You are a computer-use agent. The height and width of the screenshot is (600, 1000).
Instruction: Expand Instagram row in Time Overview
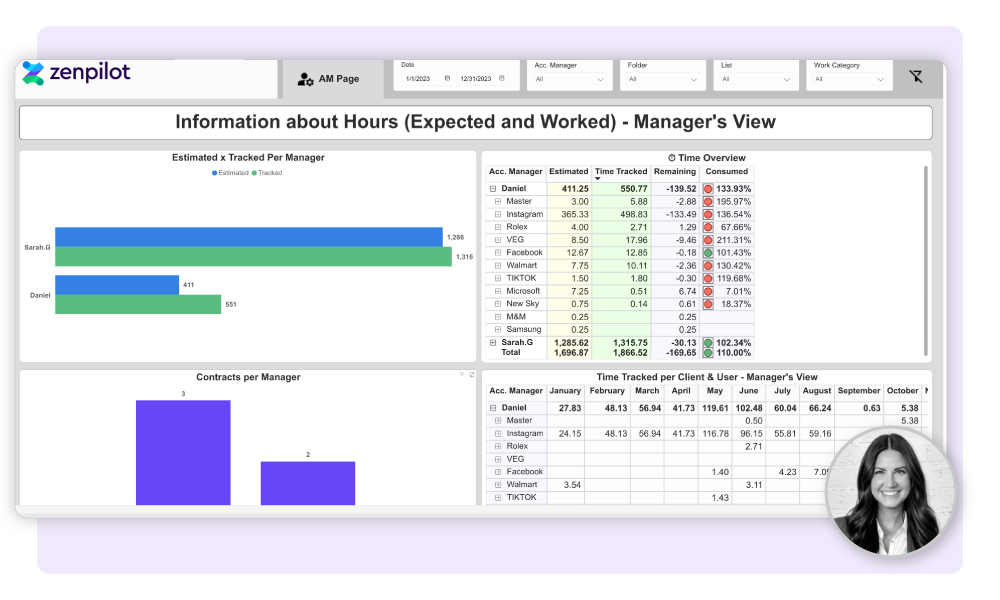(498, 214)
